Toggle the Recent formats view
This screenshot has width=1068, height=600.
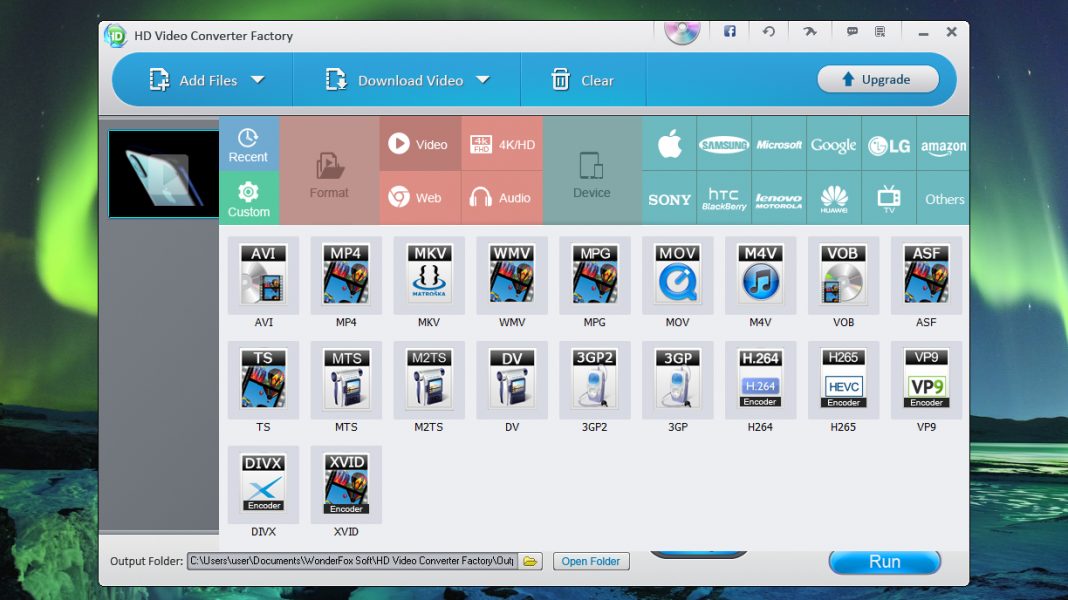(x=248, y=144)
